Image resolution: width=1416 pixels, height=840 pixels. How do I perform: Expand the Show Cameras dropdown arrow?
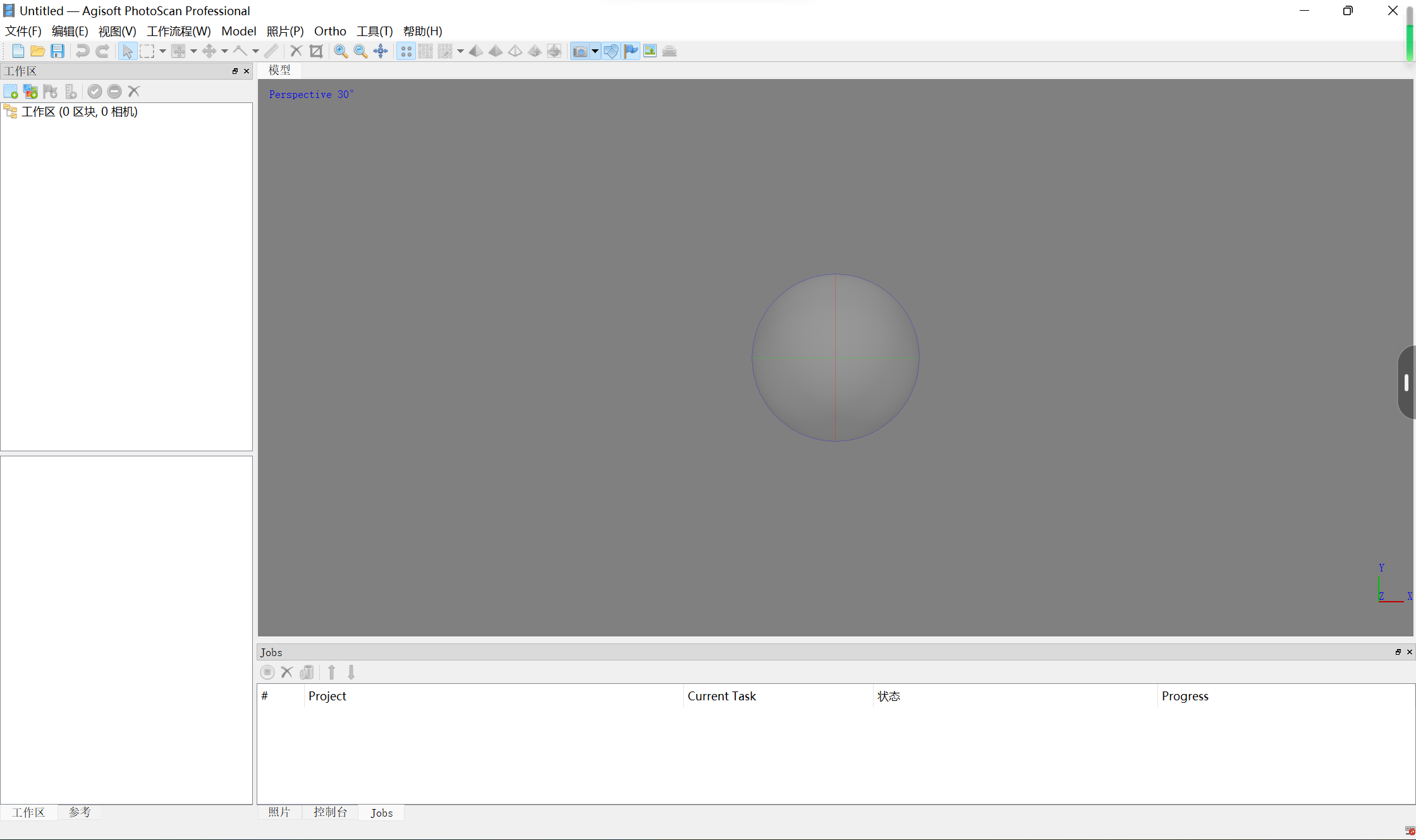(595, 51)
